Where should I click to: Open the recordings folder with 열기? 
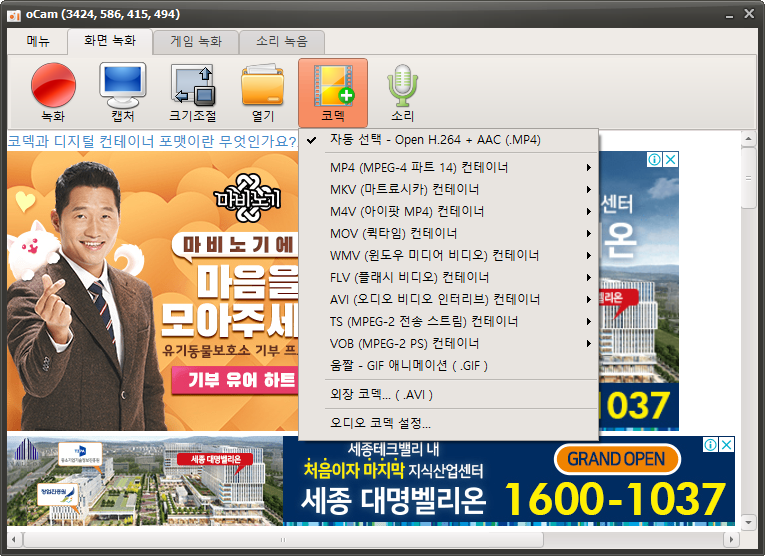[263, 91]
